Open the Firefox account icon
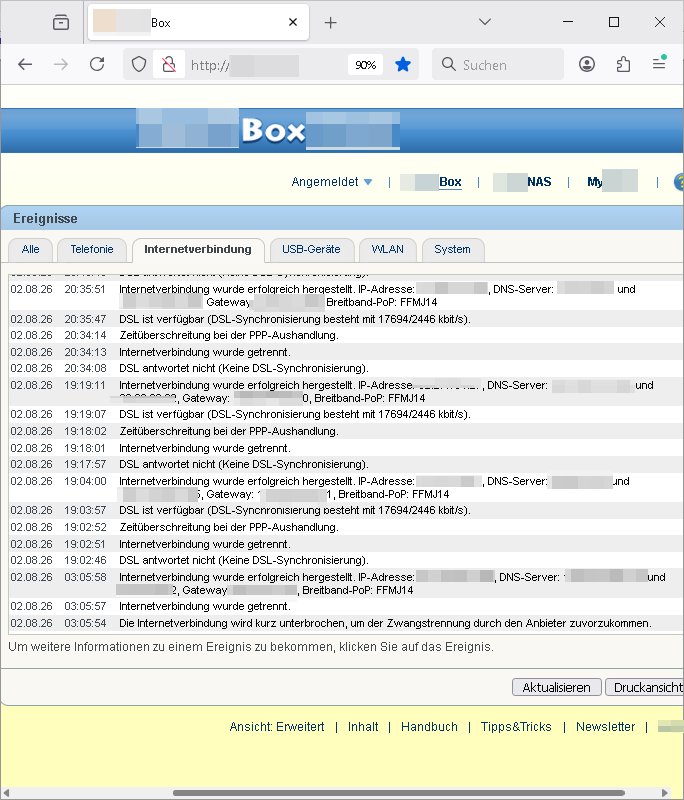 click(587, 64)
